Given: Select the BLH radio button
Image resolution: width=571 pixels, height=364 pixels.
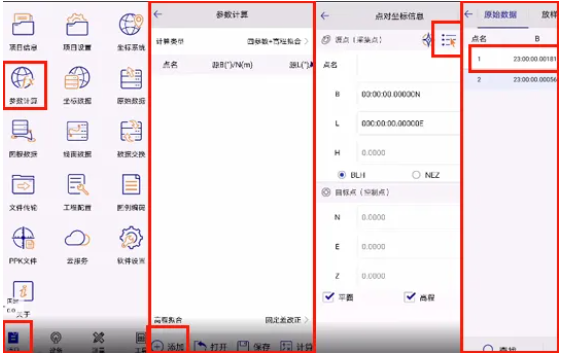Looking at the screenshot, I should click(342, 175).
